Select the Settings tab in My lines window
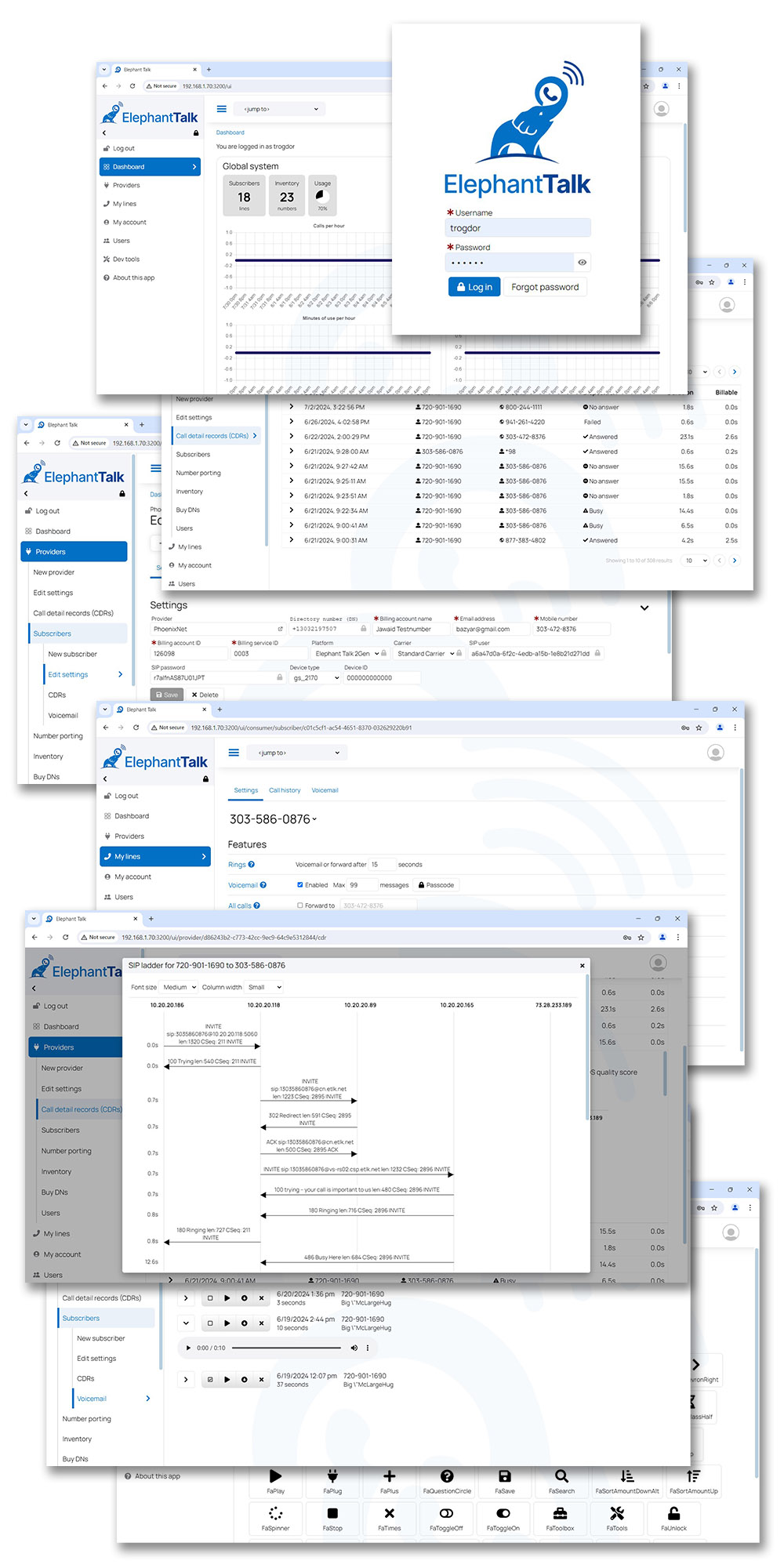 point(245,790)
